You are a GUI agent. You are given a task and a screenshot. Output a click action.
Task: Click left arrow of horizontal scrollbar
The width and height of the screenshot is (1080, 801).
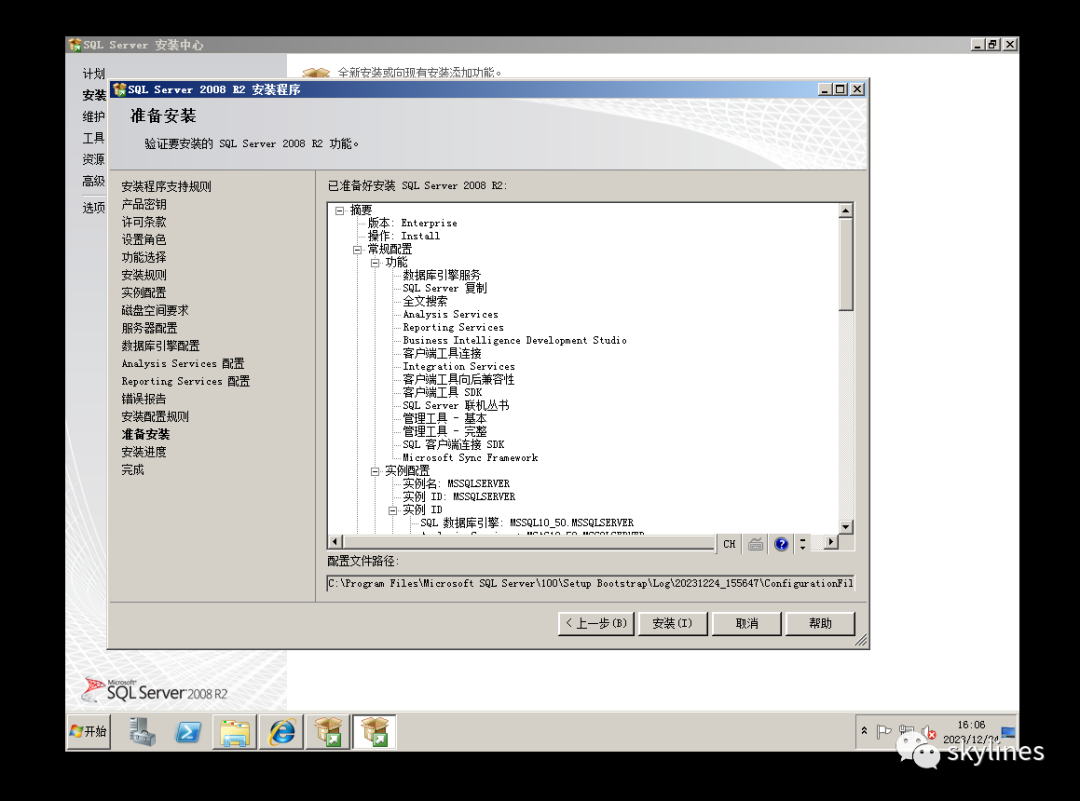click(x=335, y=542)
